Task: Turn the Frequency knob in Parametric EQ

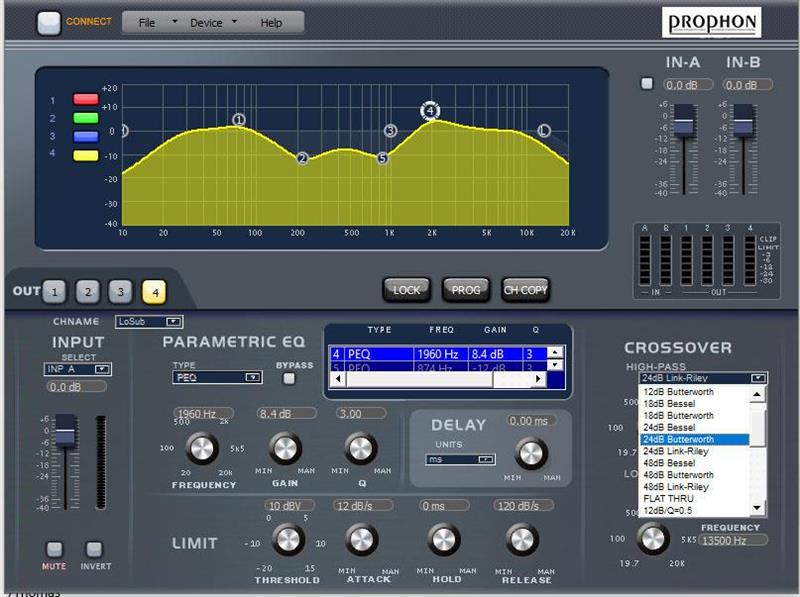Action: [x=201, y=449]
